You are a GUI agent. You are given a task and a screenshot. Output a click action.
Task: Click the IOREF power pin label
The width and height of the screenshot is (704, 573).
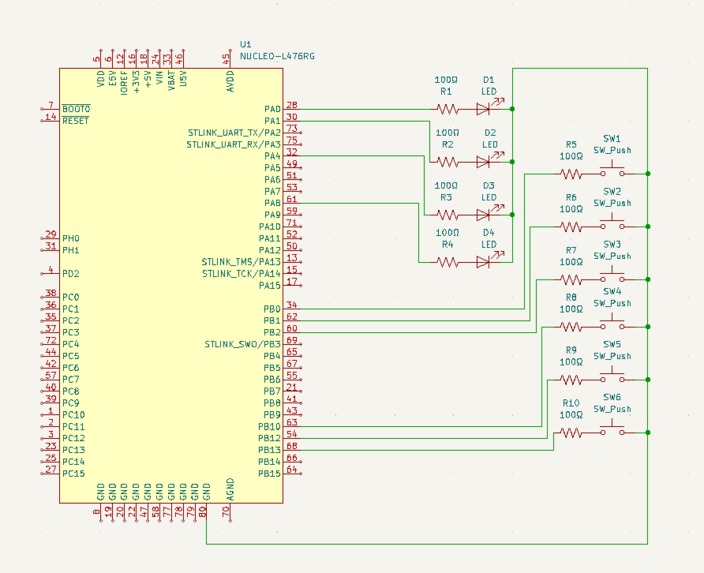pyautogui.click(x=124, y=83)
